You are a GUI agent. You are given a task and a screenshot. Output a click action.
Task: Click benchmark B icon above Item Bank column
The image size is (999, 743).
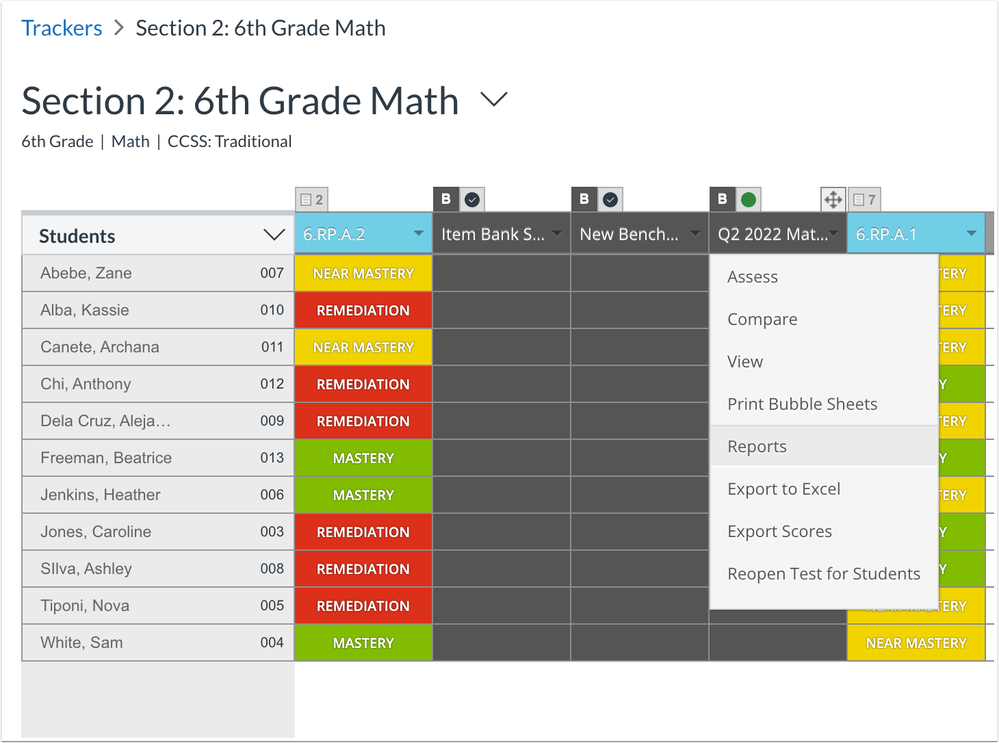[x=446, y=199]
